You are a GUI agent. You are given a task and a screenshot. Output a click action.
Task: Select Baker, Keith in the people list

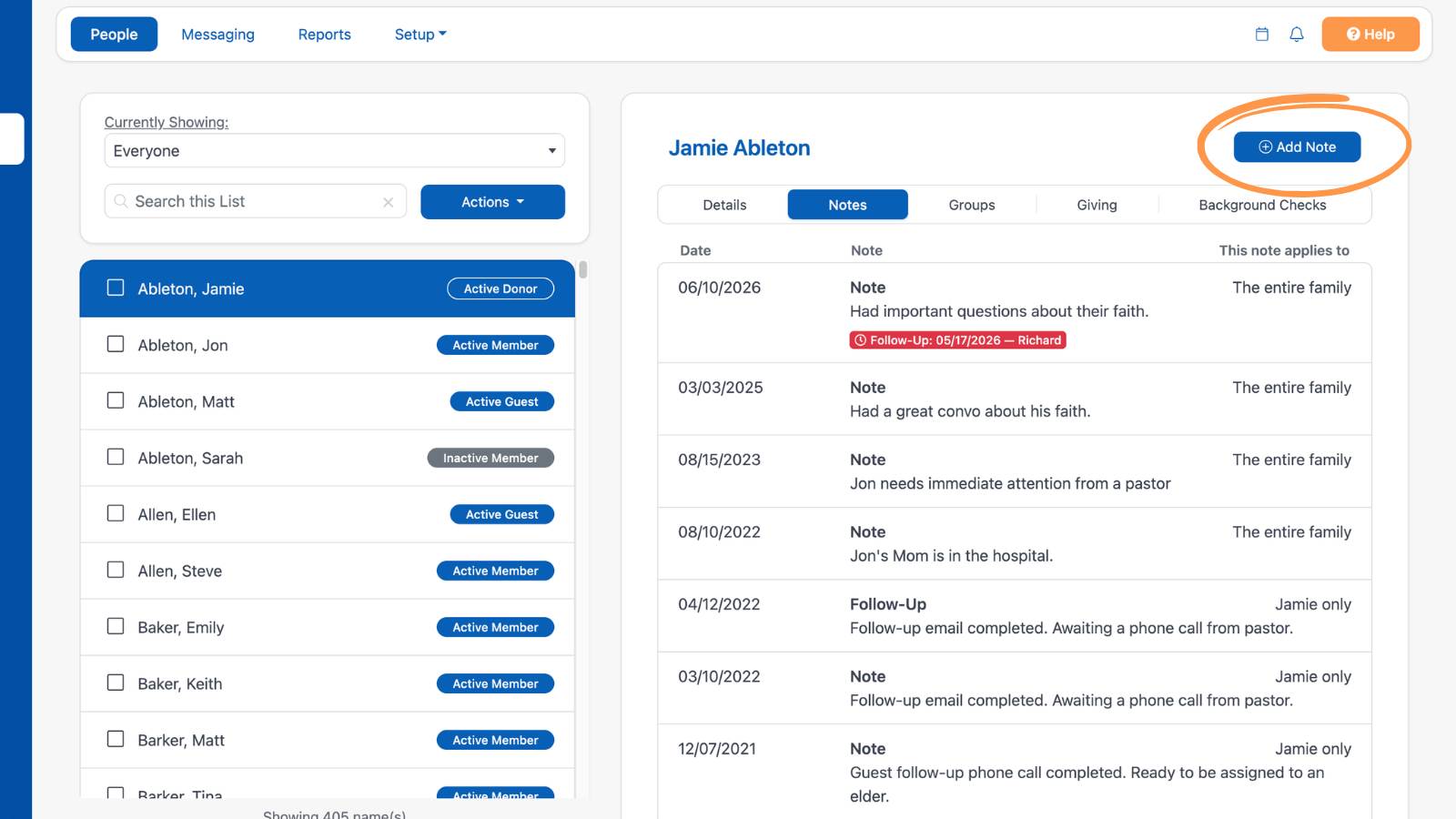[x=328, y=683]
